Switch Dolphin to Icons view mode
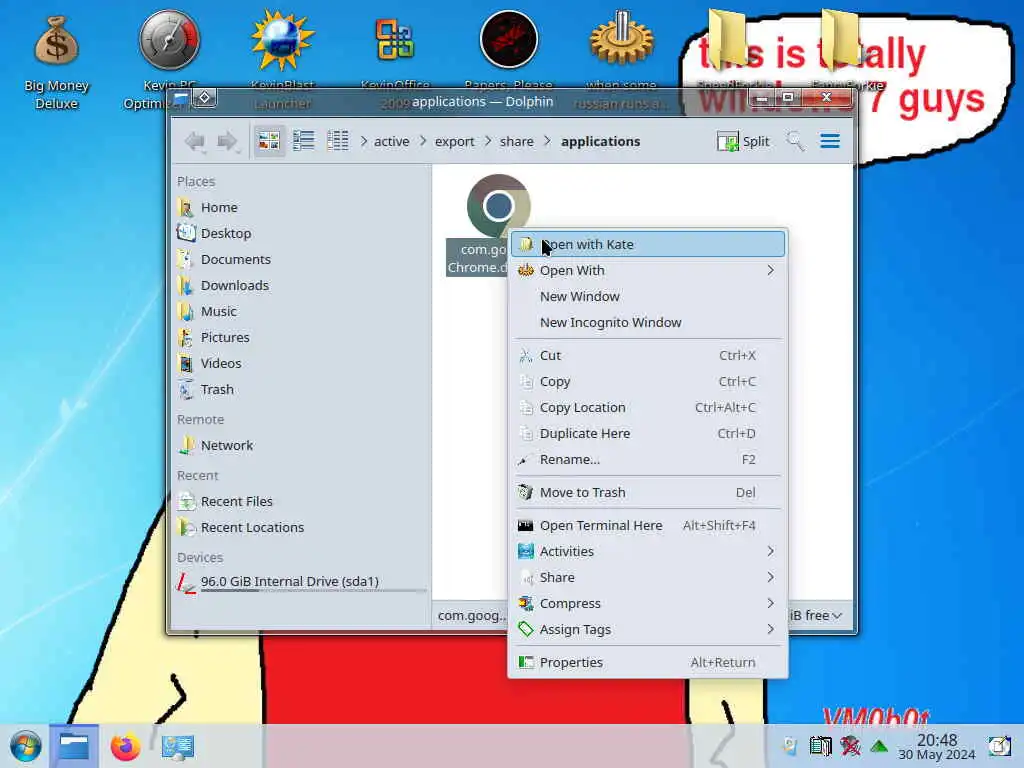The image size is (1024, 768). pos(269,140)
